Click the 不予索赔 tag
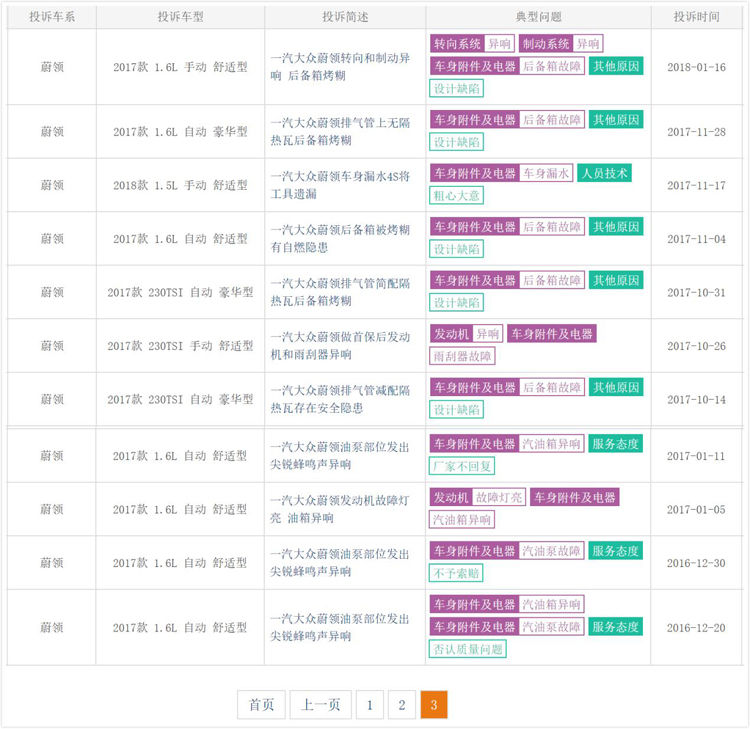750x729 pixels. [456, 573]
